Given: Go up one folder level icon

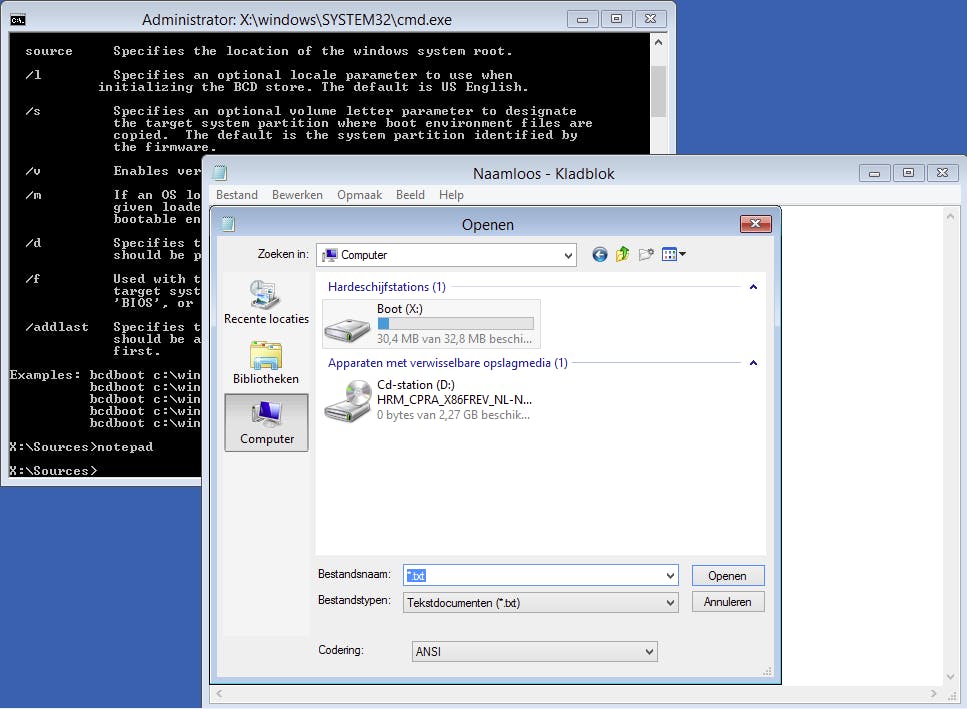Looking at the screenshot, I should coord(622,254).
